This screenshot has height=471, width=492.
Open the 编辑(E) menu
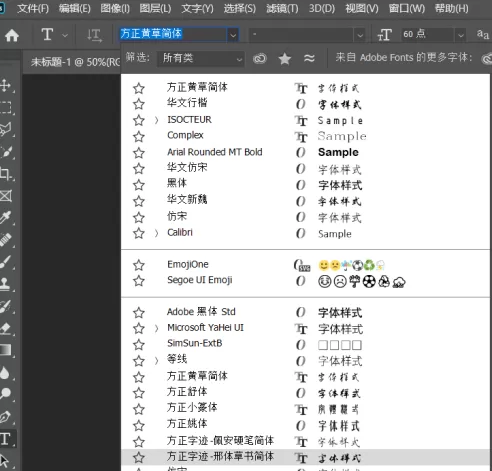point(75,8)
